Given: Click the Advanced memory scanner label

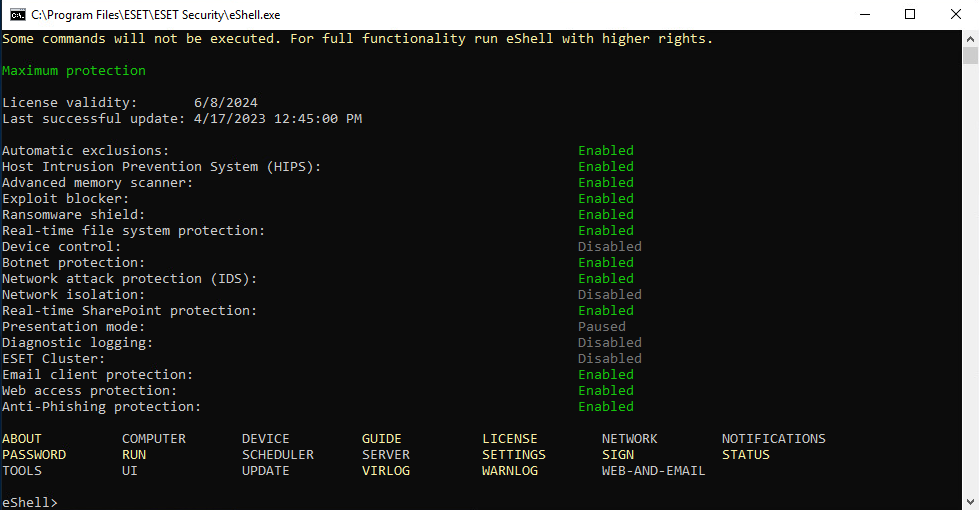Looking at the screenshot, I should (x=97, y=183).
